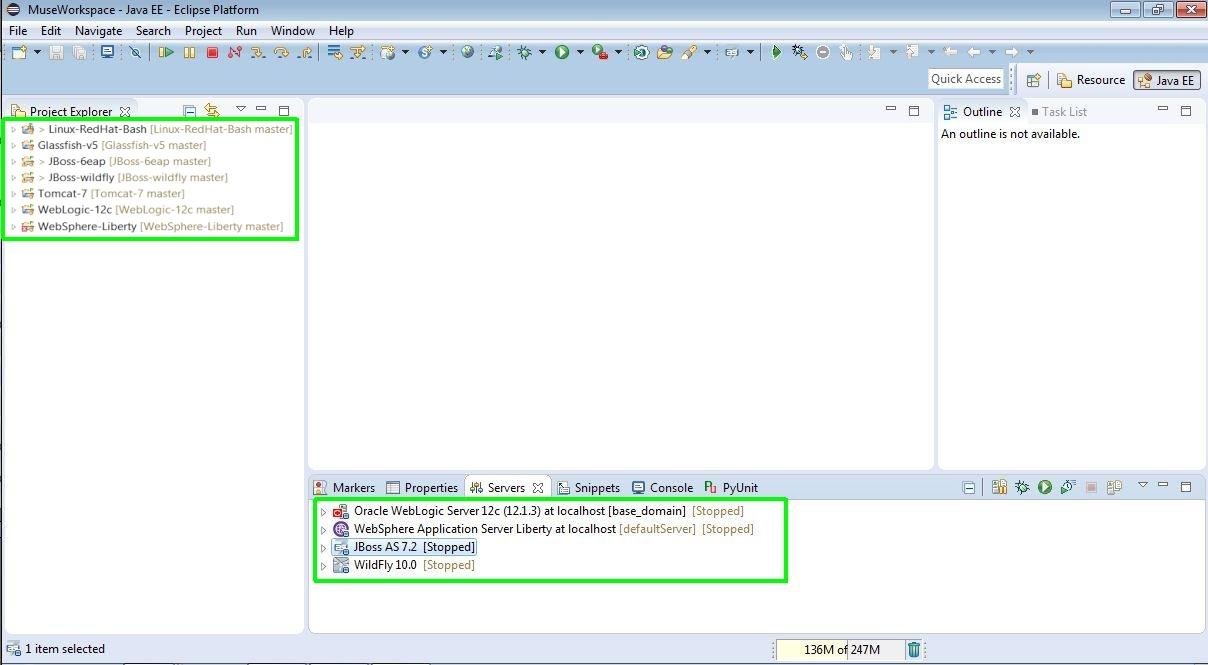This screenshot has height=665, width=1208.
Task: Switch to the Snippets tab
Action: (x=589, y=488)
